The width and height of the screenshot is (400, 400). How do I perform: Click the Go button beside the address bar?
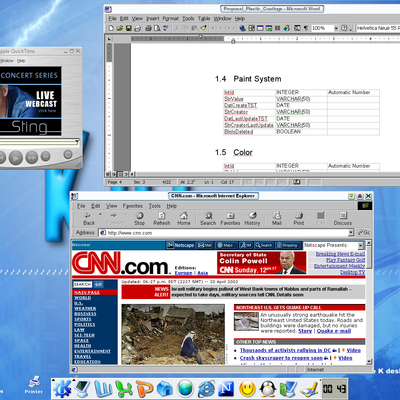364,233
